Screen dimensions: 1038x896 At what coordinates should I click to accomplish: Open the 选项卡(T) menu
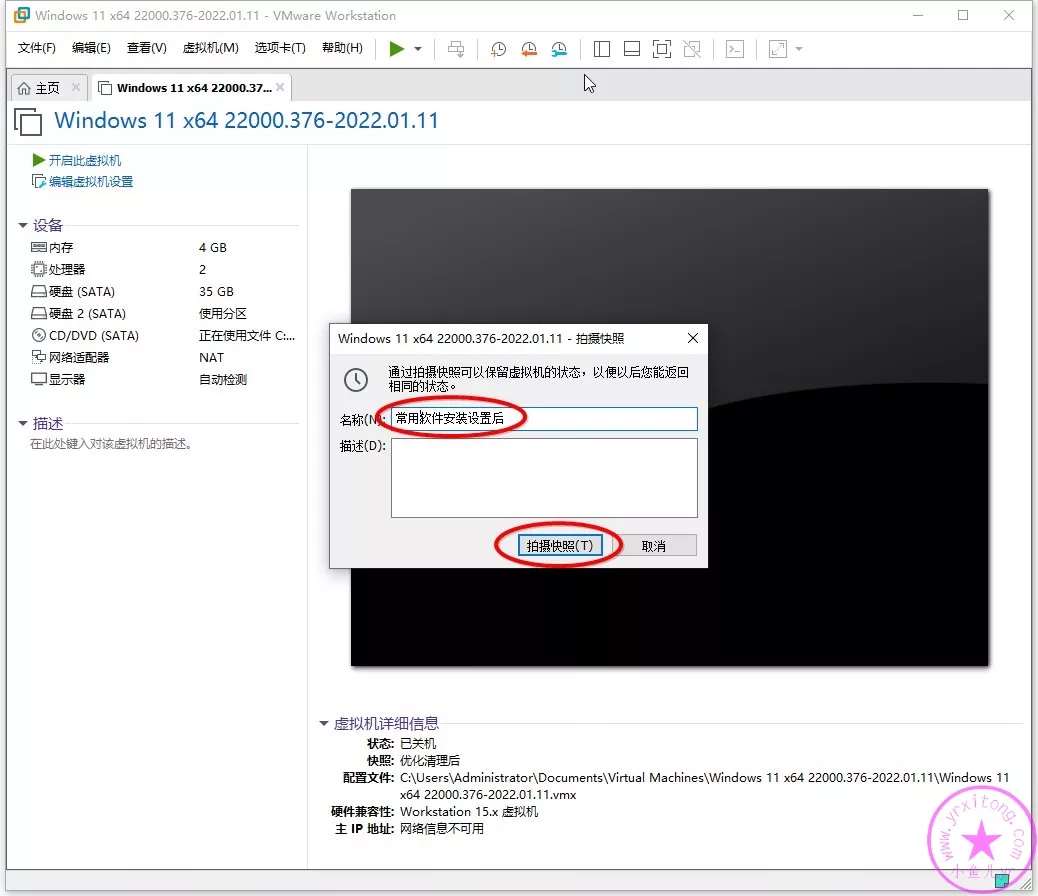(x=280, y=48)
